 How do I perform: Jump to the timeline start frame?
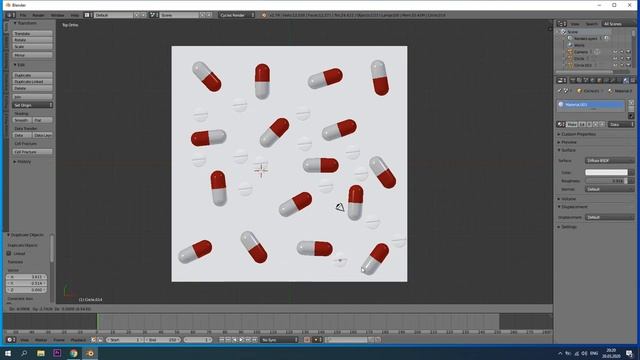(x=222, y=340)
